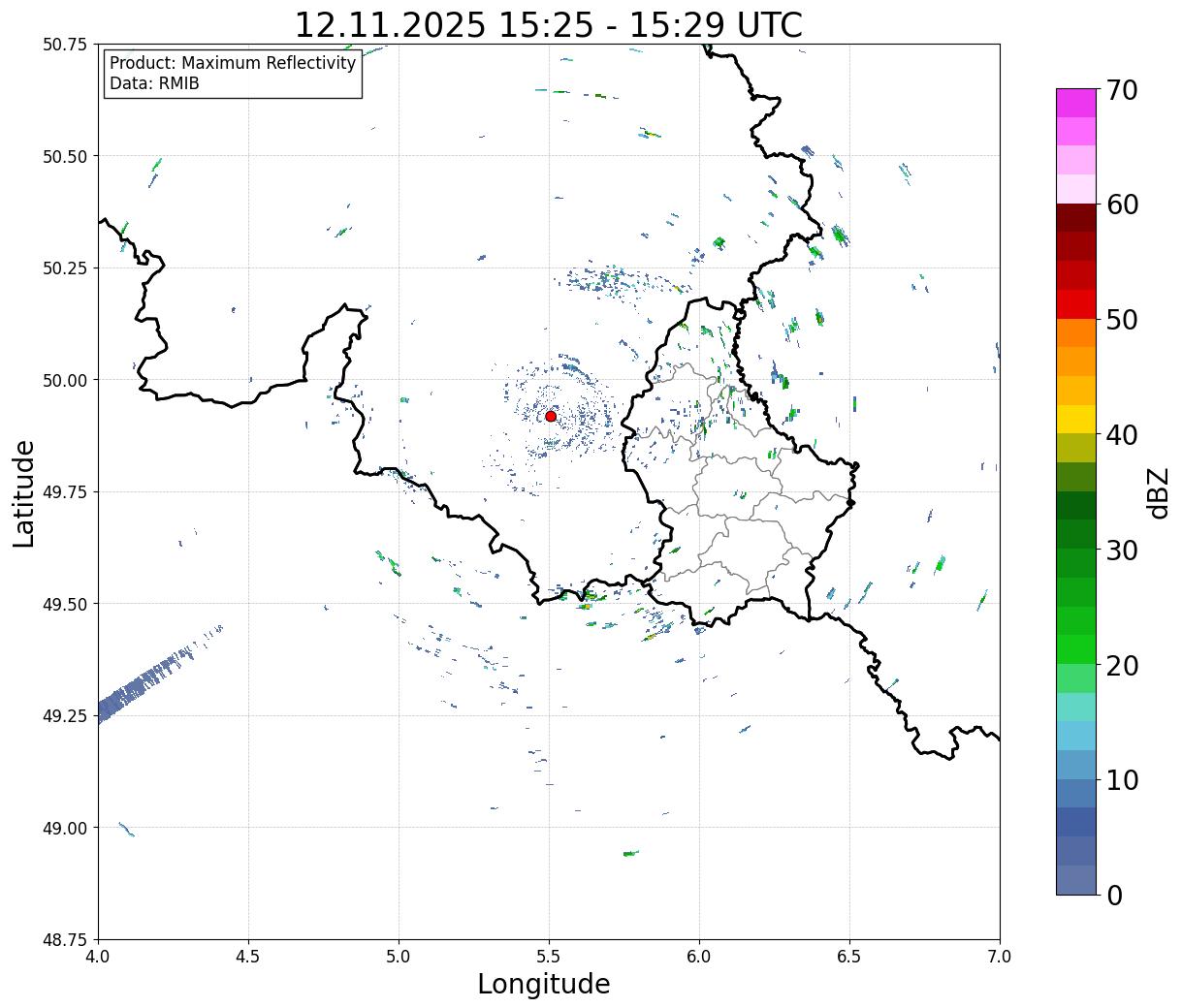Click the 4.0 longitude tick label

point(98,956)
